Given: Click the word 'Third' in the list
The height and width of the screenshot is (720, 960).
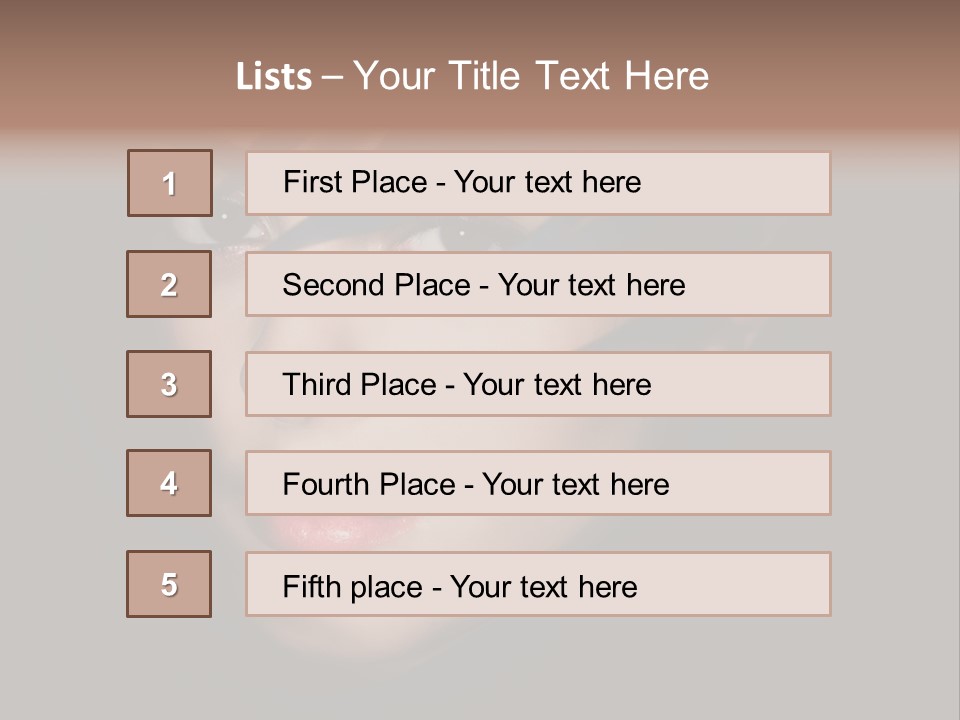Looking at the screenshot, I should coord(317,385).
